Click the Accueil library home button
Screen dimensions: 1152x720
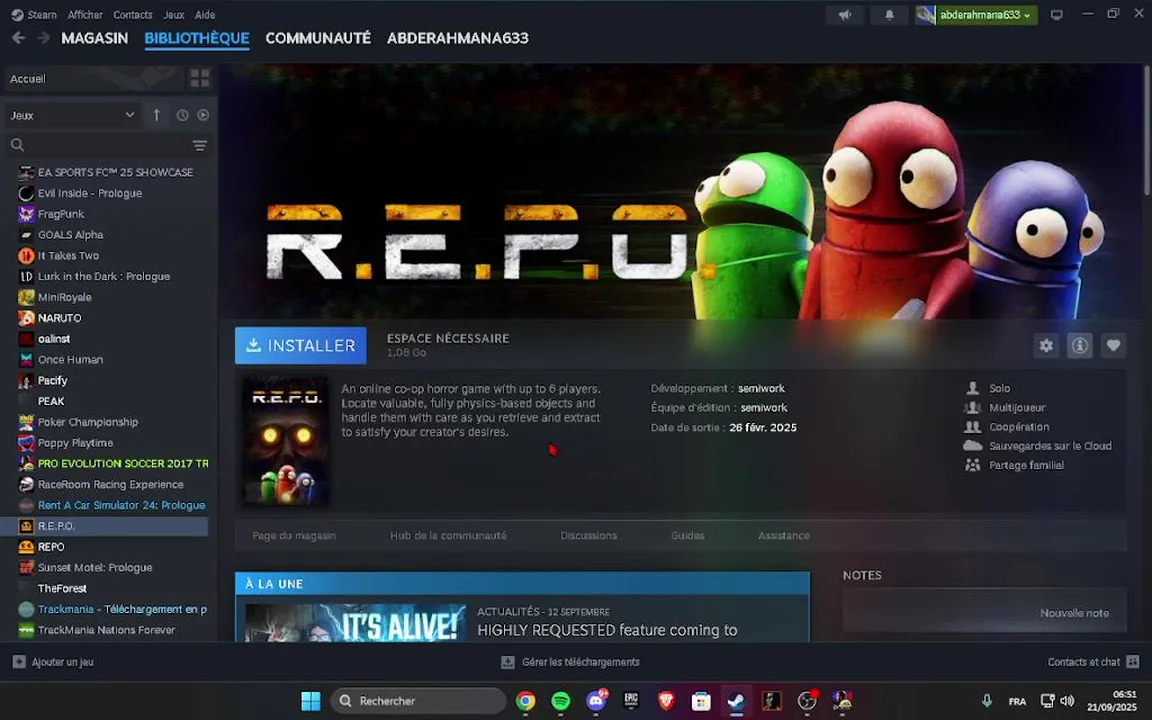pyautogui.click(x=93, y=79)
